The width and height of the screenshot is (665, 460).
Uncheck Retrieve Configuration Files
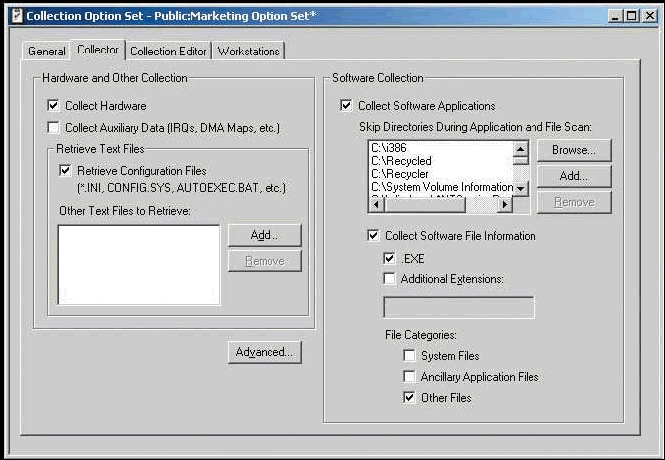tap(65, 170)
